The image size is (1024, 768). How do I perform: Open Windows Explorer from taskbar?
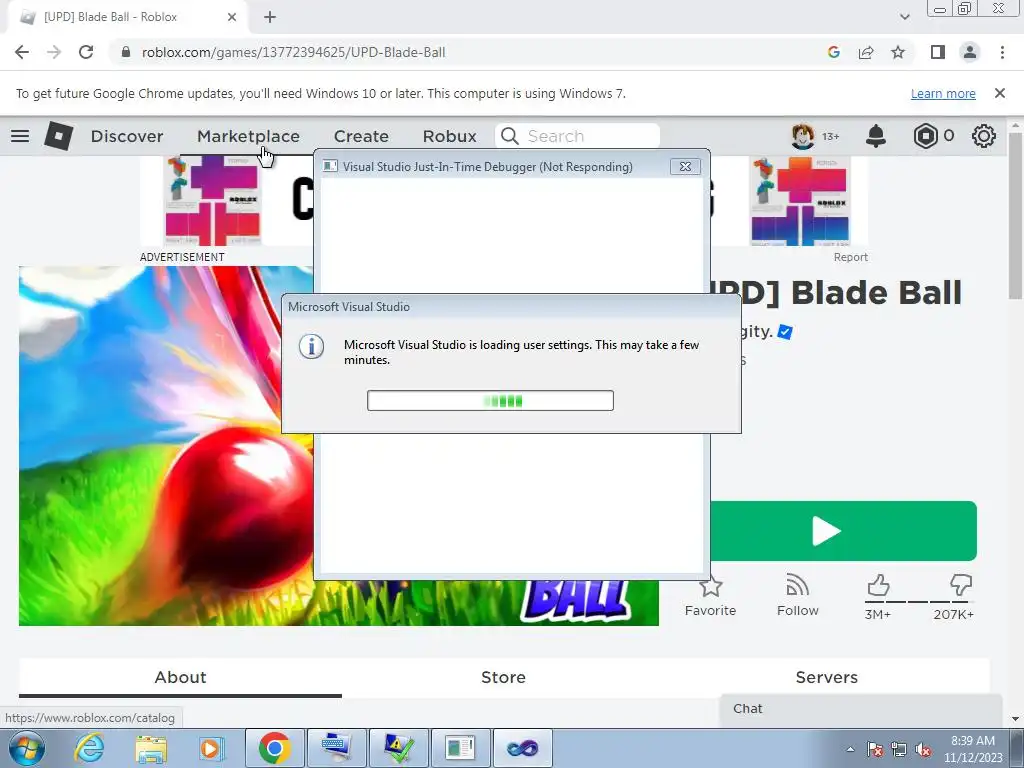[x=151, y=748]
